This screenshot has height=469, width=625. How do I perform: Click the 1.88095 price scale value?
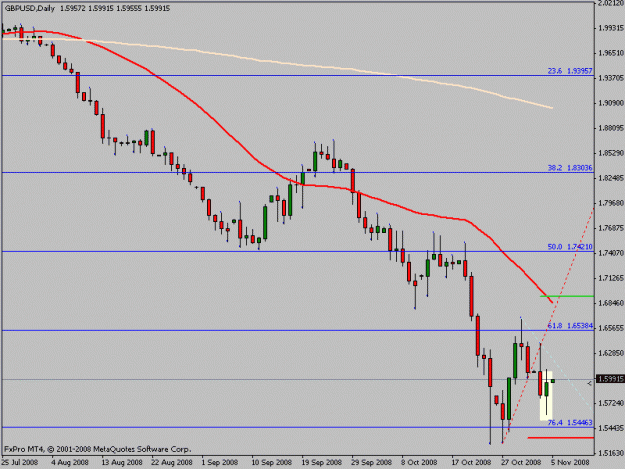(x=611, y=128)
